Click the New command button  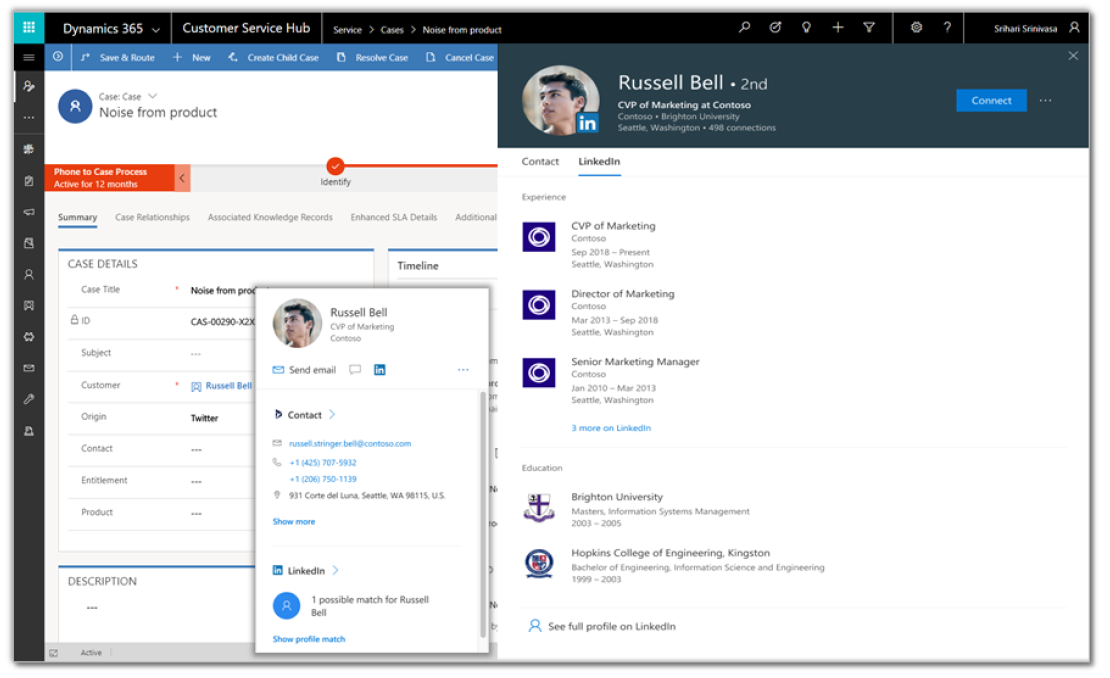(192, 57)
